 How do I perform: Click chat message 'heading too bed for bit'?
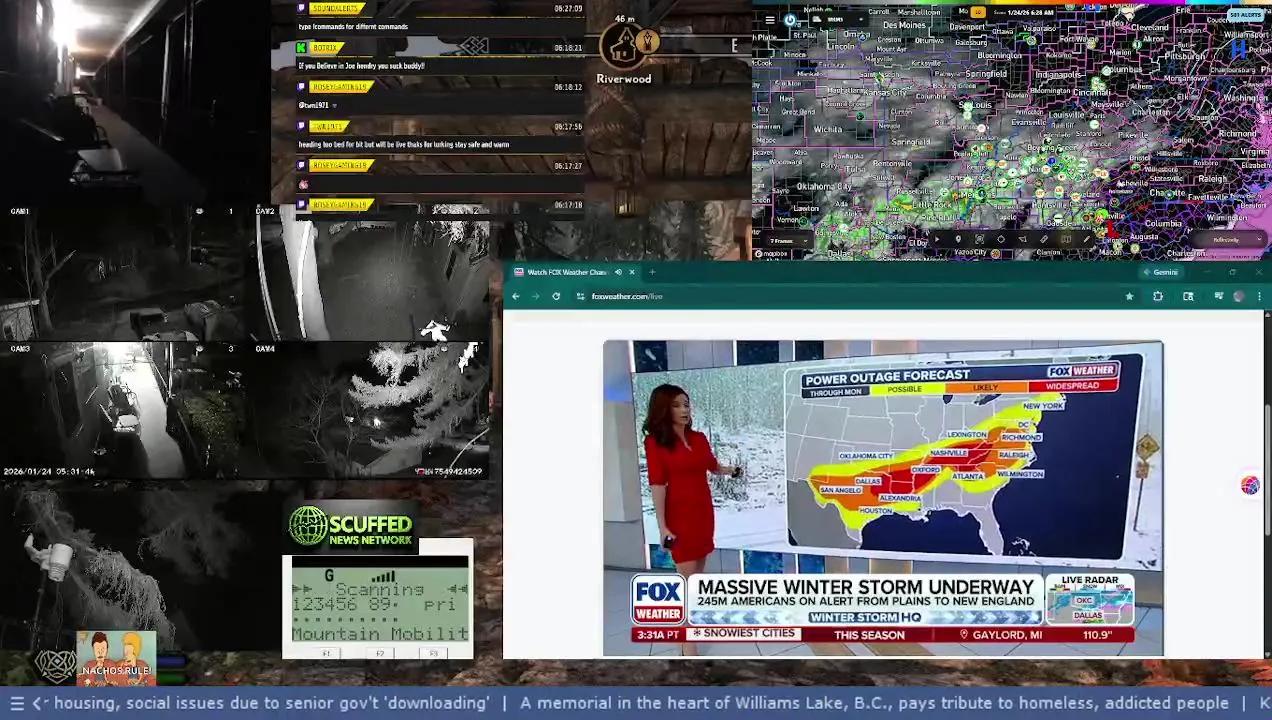pyautogui.click(x=404, y=144)
